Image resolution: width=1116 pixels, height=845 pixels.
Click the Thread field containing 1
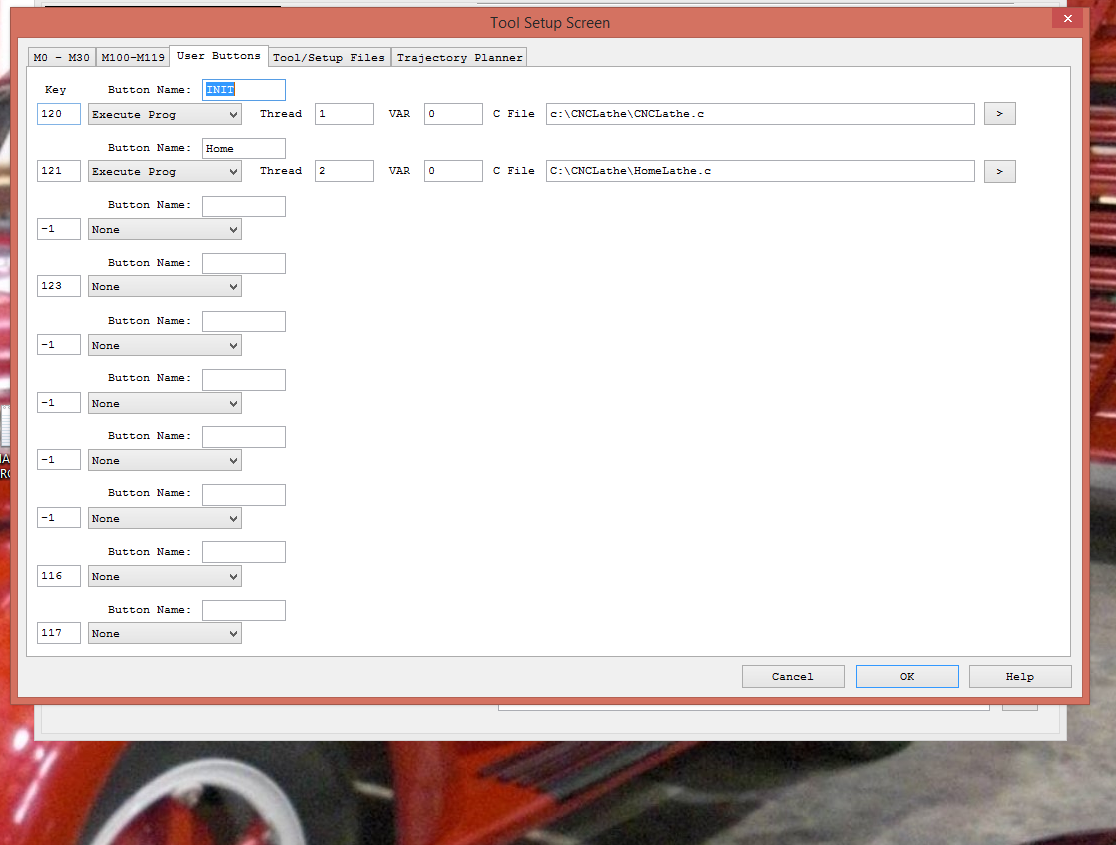344,114
